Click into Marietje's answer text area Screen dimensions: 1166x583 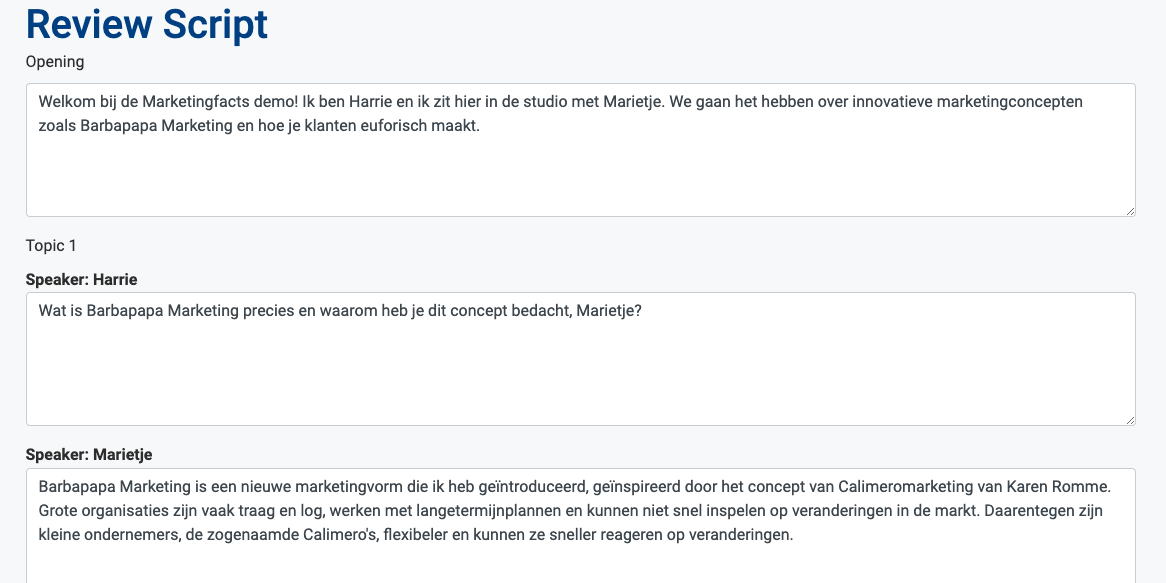(580, 560)
